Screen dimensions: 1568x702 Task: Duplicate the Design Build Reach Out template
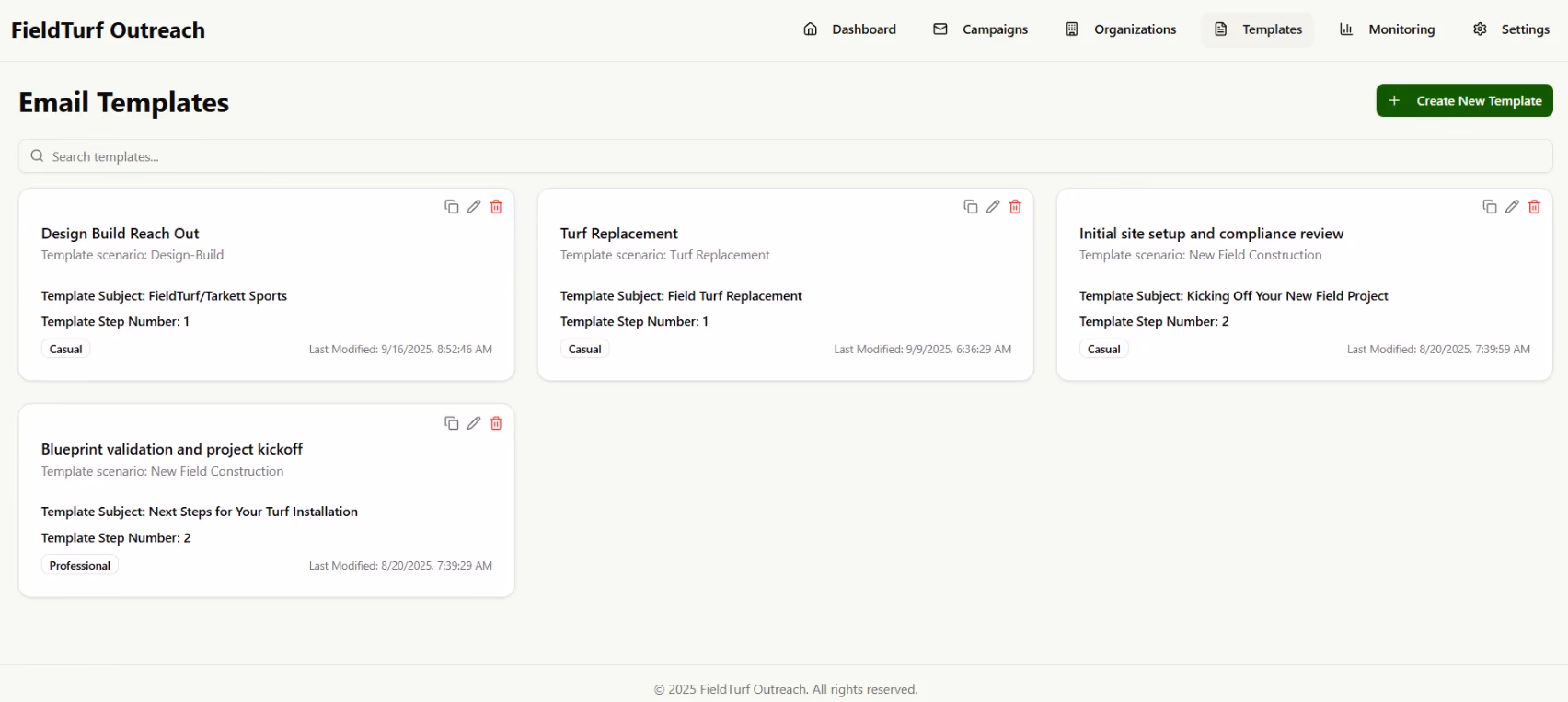point(451,207)
